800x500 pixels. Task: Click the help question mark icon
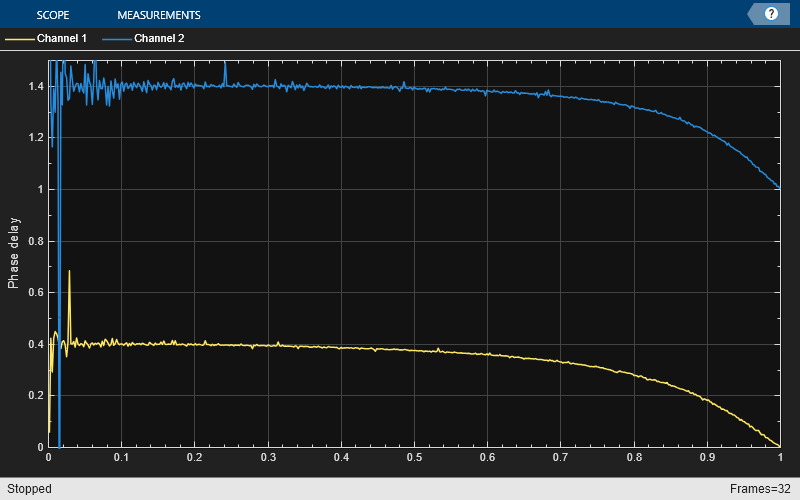click(771, 14)
